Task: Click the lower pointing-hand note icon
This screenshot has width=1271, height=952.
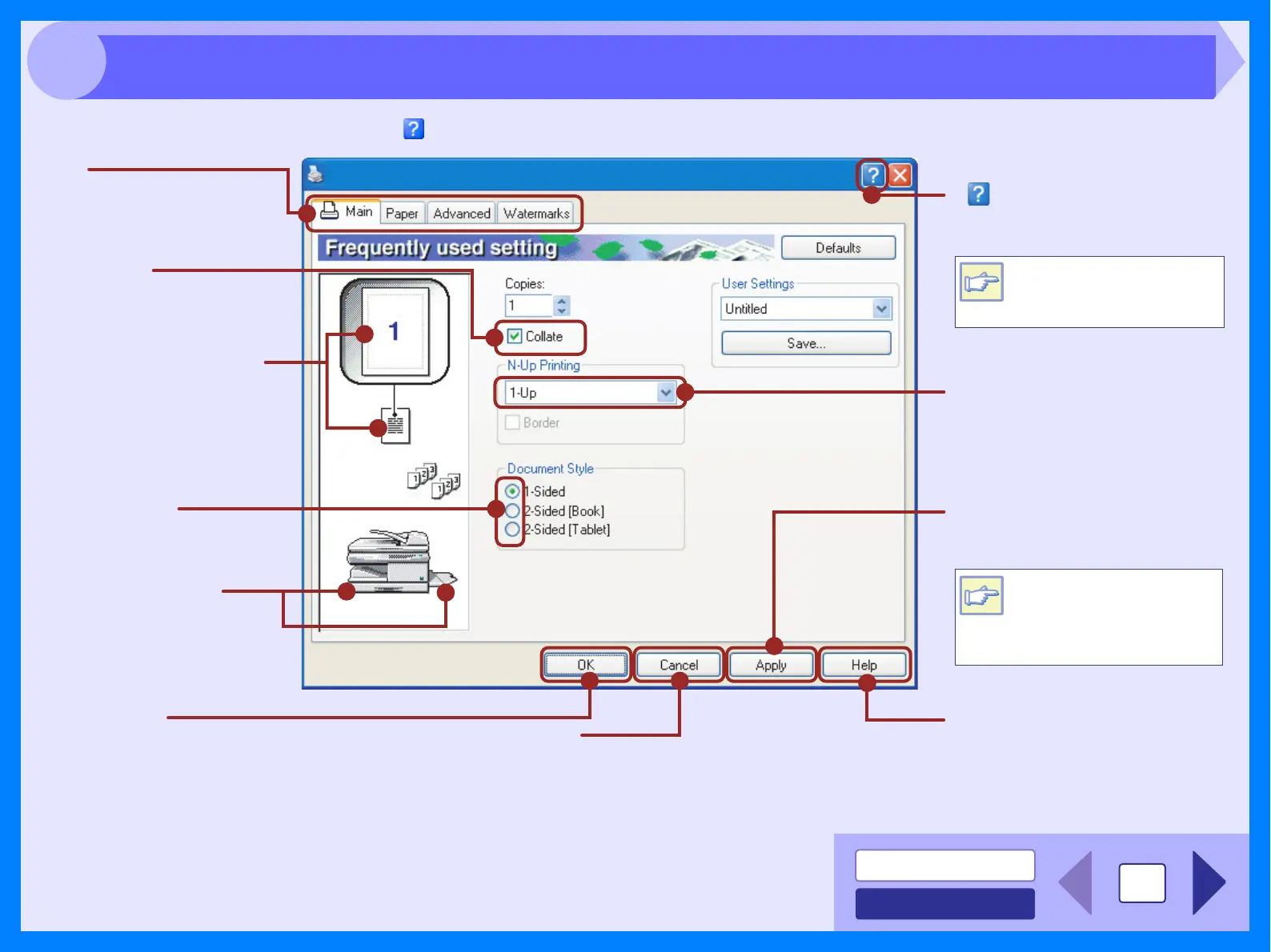Action: pyautogui.click(x=981, y=595)
